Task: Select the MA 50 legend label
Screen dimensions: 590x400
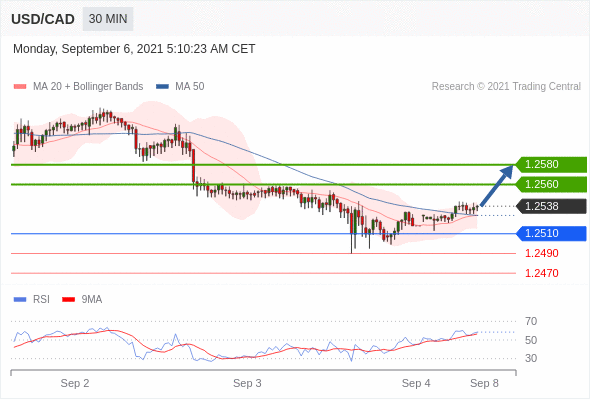Action: pyautogui.click(x=190, y=87)
